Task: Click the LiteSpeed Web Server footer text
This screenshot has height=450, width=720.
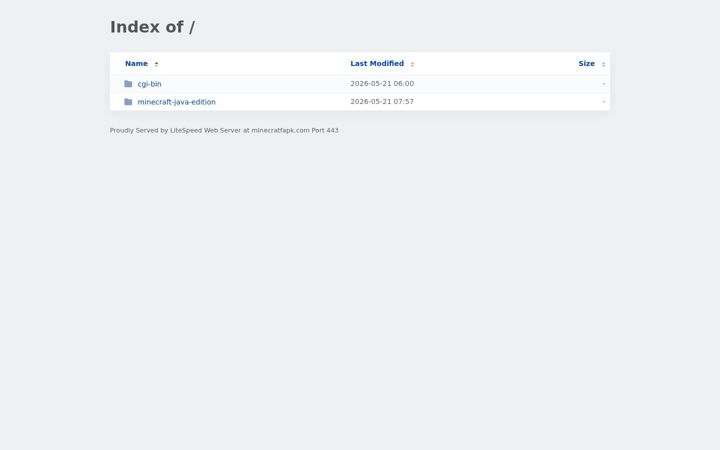Action: pyautogui.click(x=224, y=130)
